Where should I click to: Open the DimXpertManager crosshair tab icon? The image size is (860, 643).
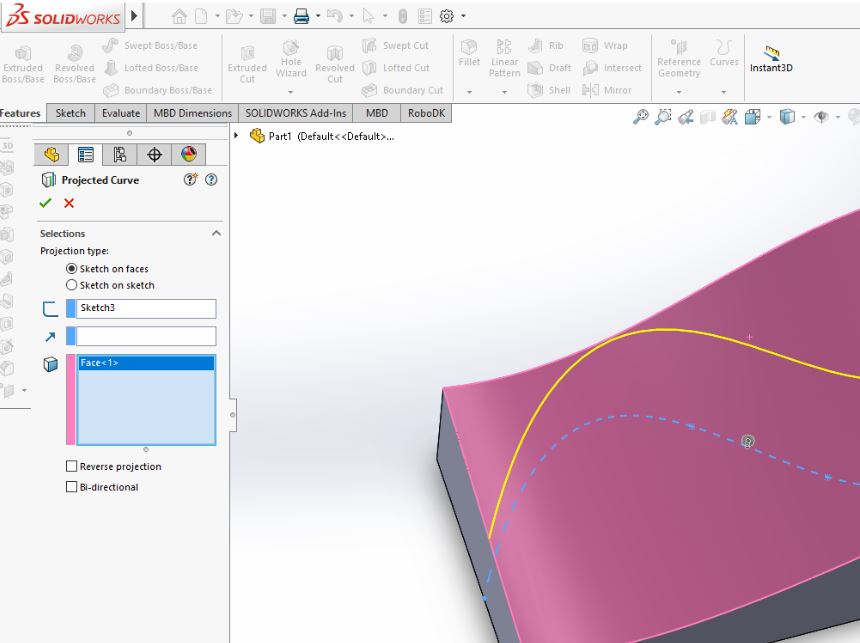[x=154, y=154]
